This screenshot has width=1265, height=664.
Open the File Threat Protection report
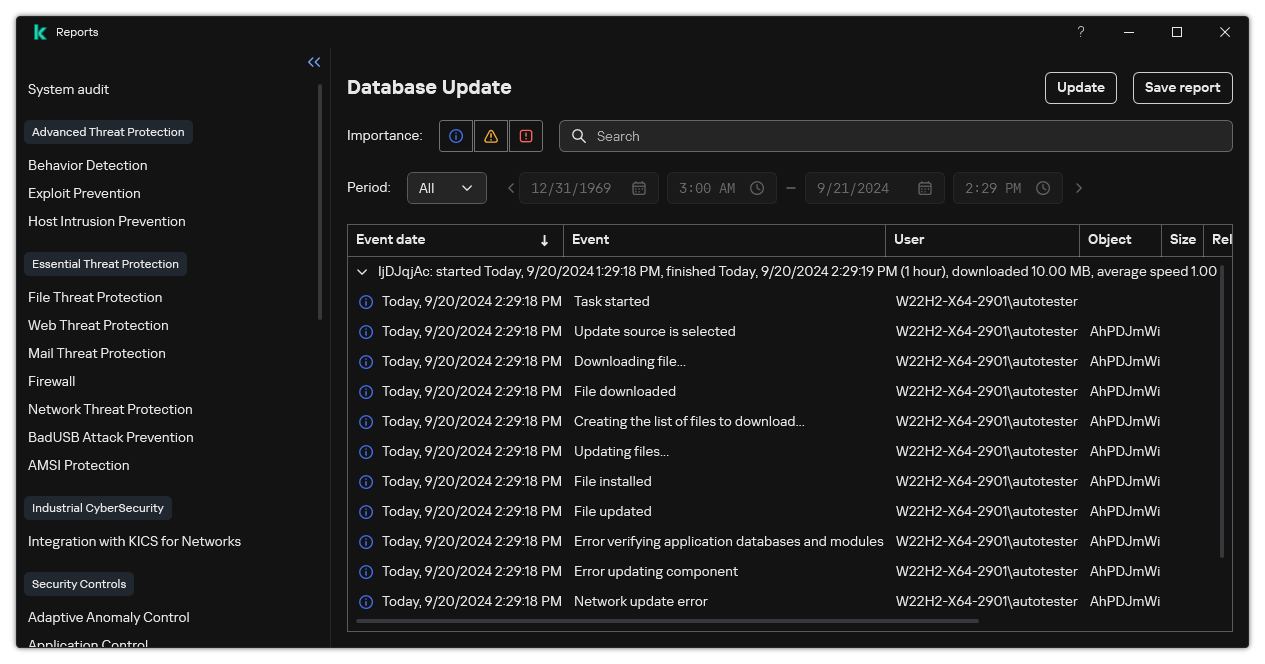95,297
